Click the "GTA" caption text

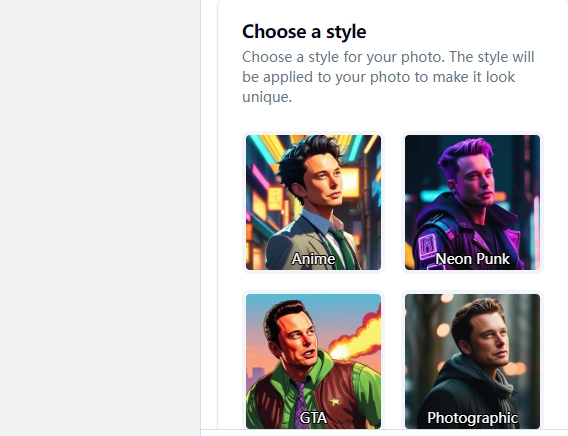(313, 418)
